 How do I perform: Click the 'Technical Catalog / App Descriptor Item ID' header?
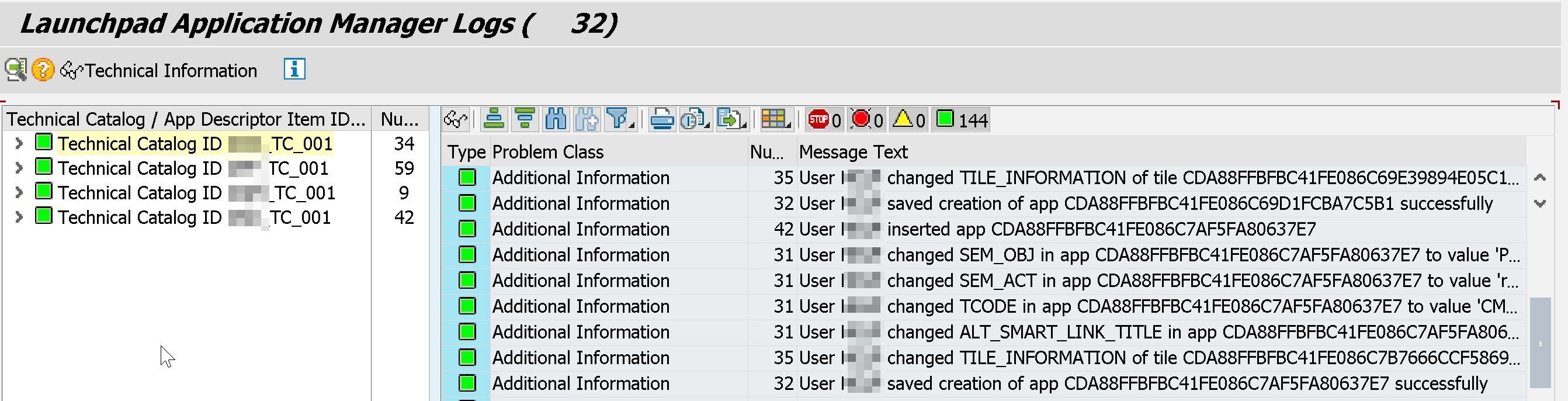188,119
